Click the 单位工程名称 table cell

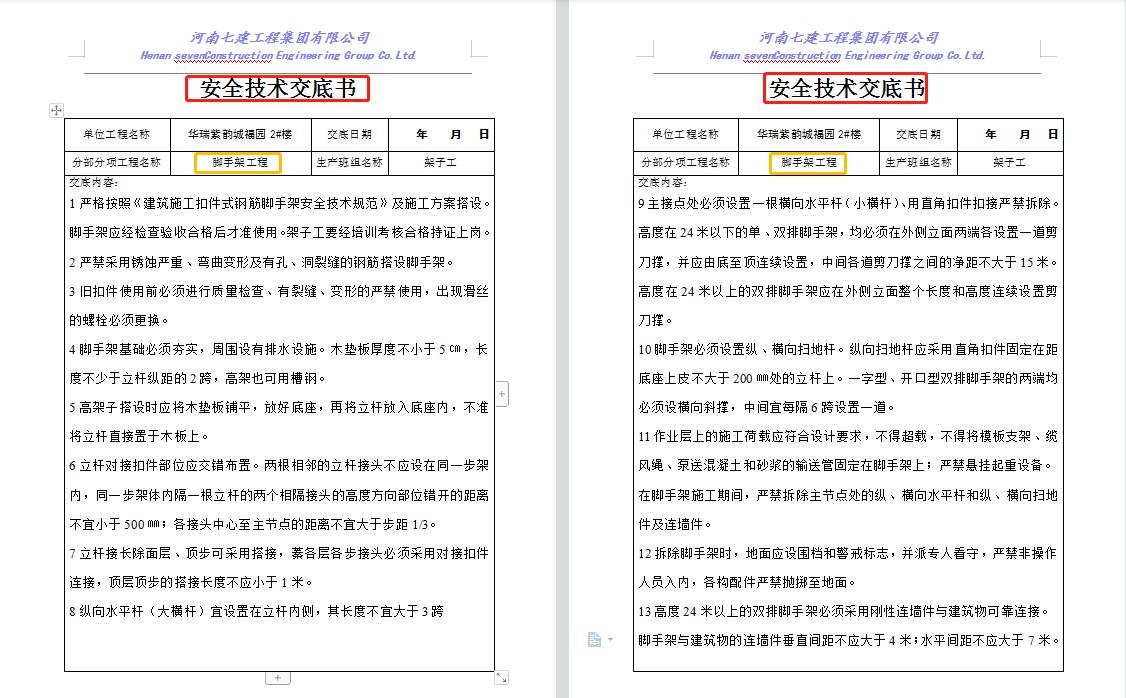[x=113, y=133]
